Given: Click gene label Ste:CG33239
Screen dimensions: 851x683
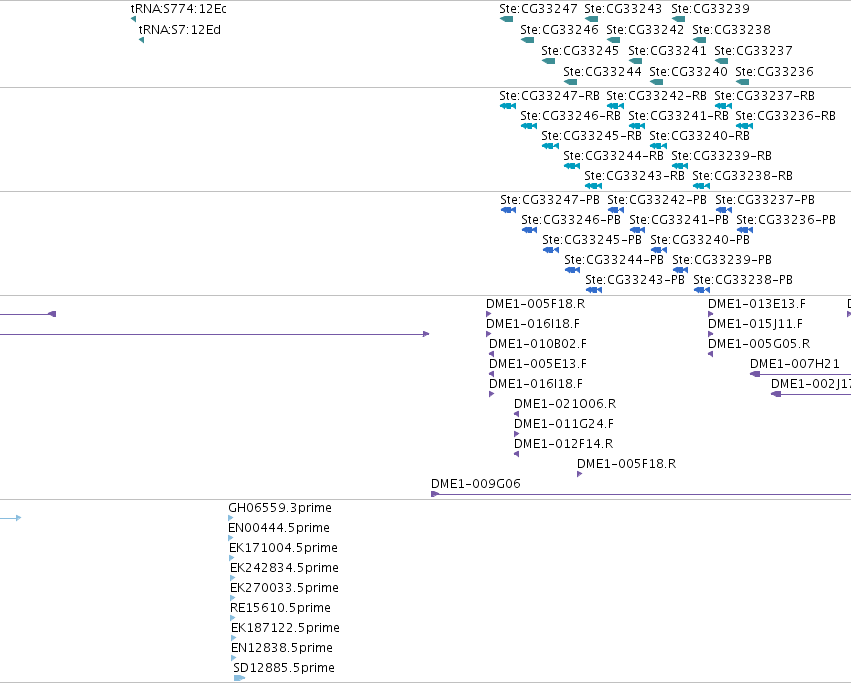Looking at the screenshot, I should (710, 9).
